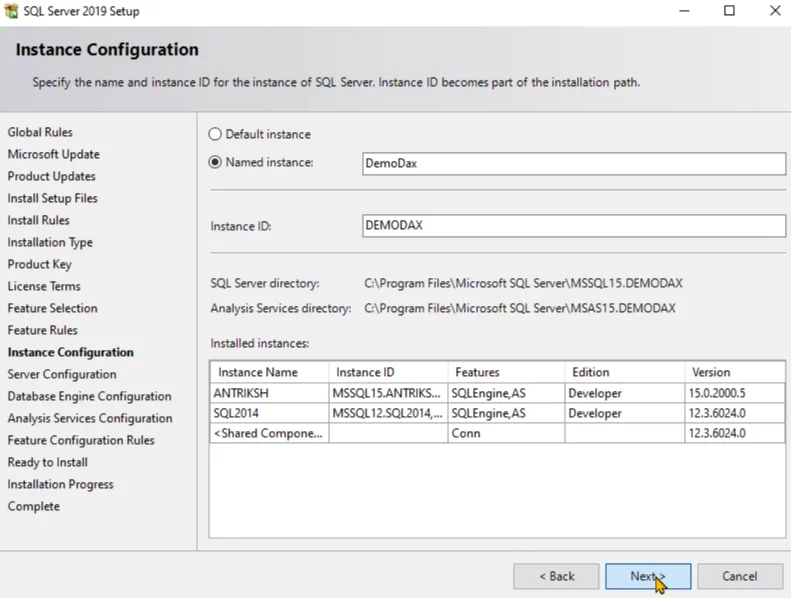Go to the Feature Selection step
The image size is (791, 598).
[52, 308]
